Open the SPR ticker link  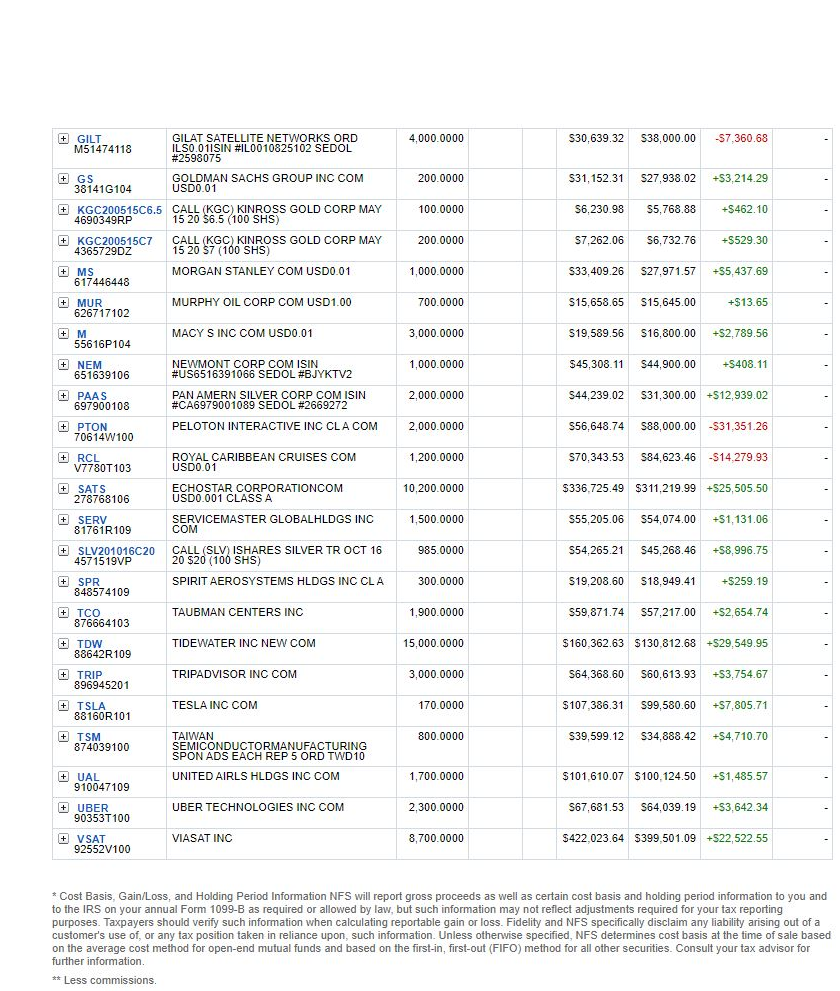click(88, 581)
